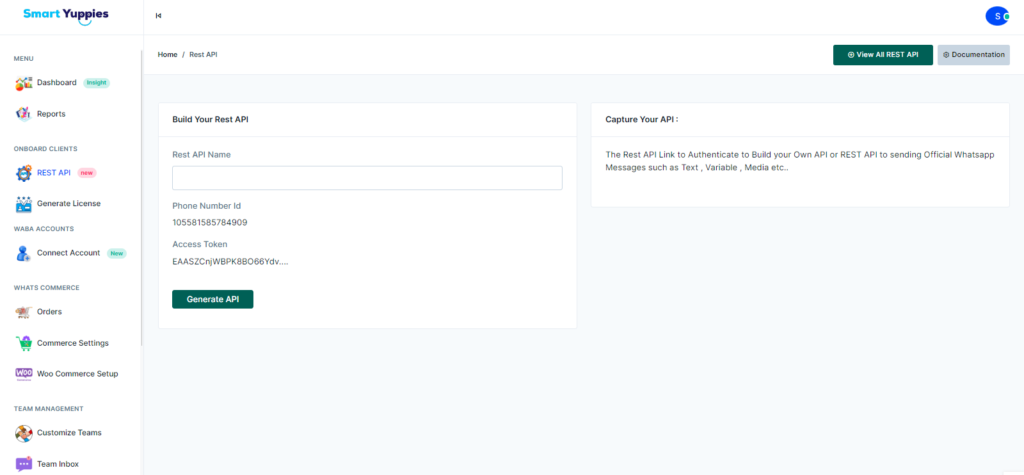Select the Generate License menu item

point(68,204)
